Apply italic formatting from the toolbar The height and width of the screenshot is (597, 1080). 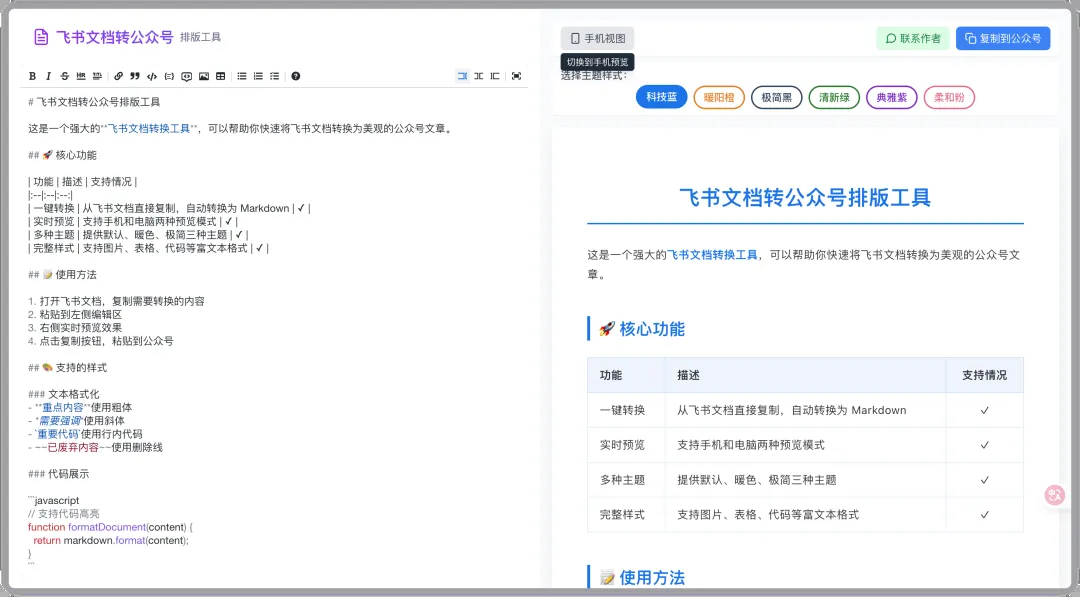point(48,76)
